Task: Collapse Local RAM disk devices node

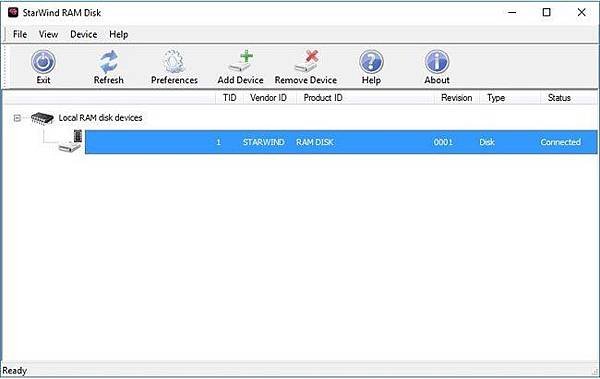Action: point(17,118)
